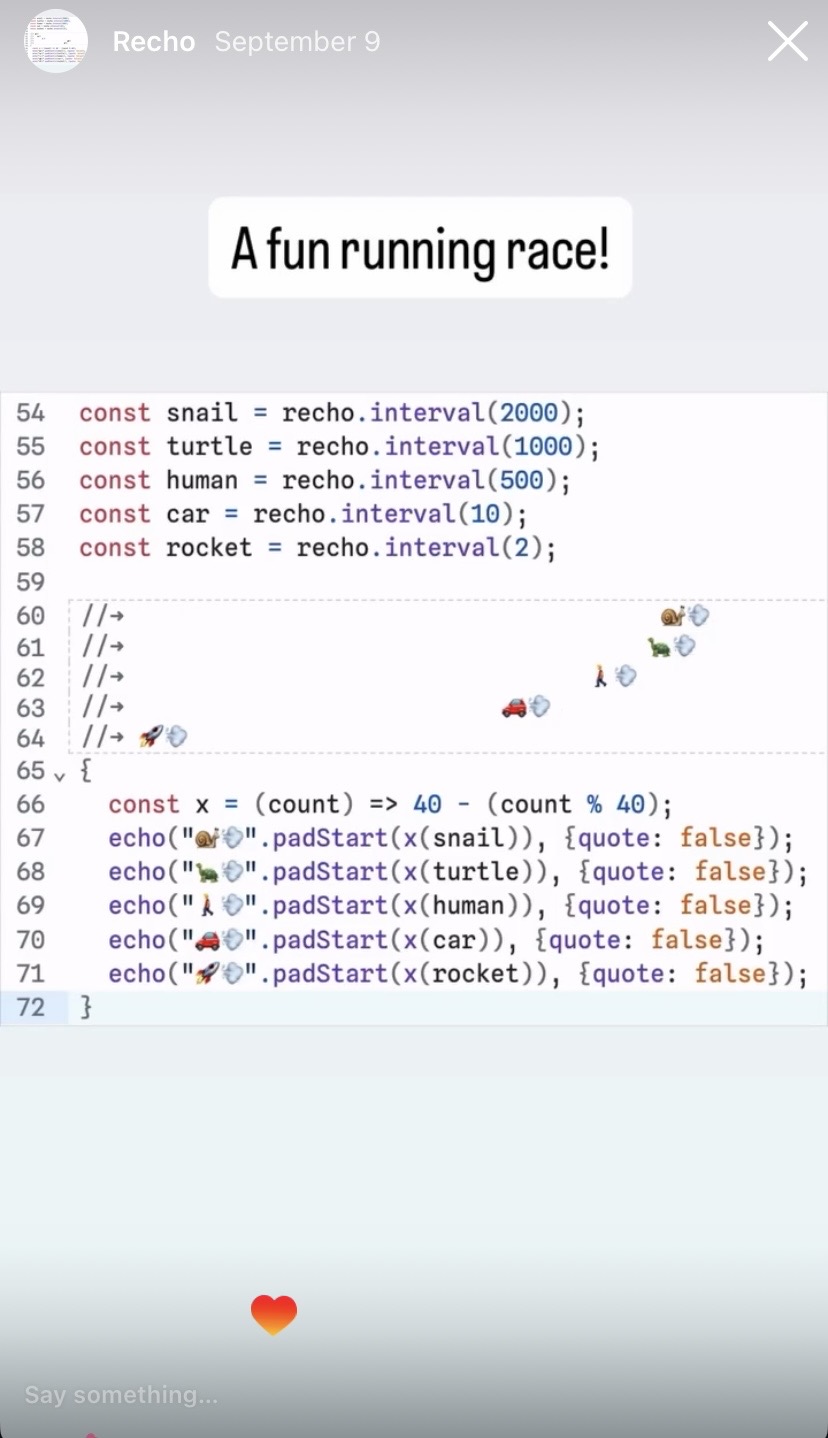Click the snail emoji inside echo on line 67
This screenshot has height=1438, width=828.
[206, 838]
